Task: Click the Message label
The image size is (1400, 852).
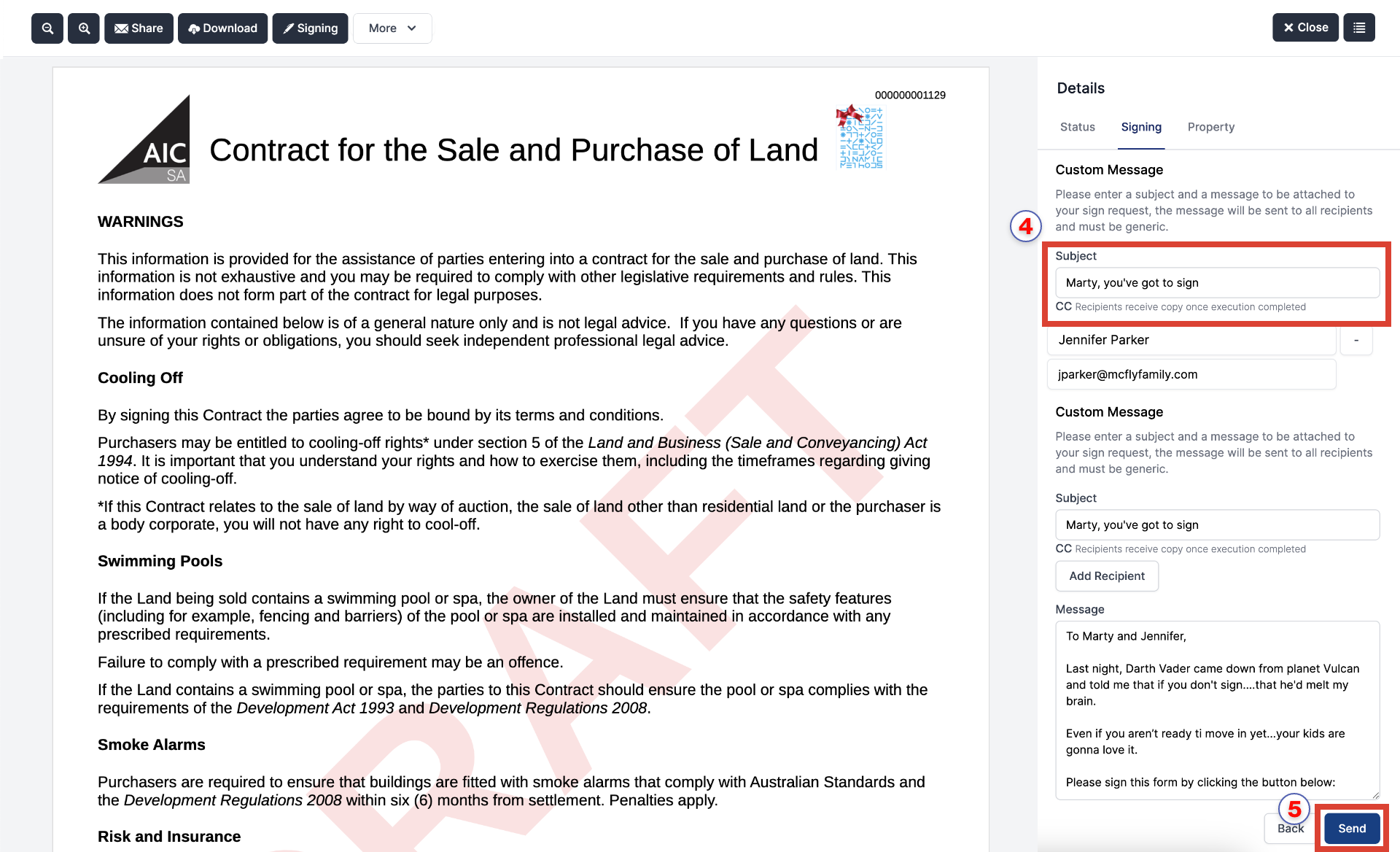Action: [1080, 610]
